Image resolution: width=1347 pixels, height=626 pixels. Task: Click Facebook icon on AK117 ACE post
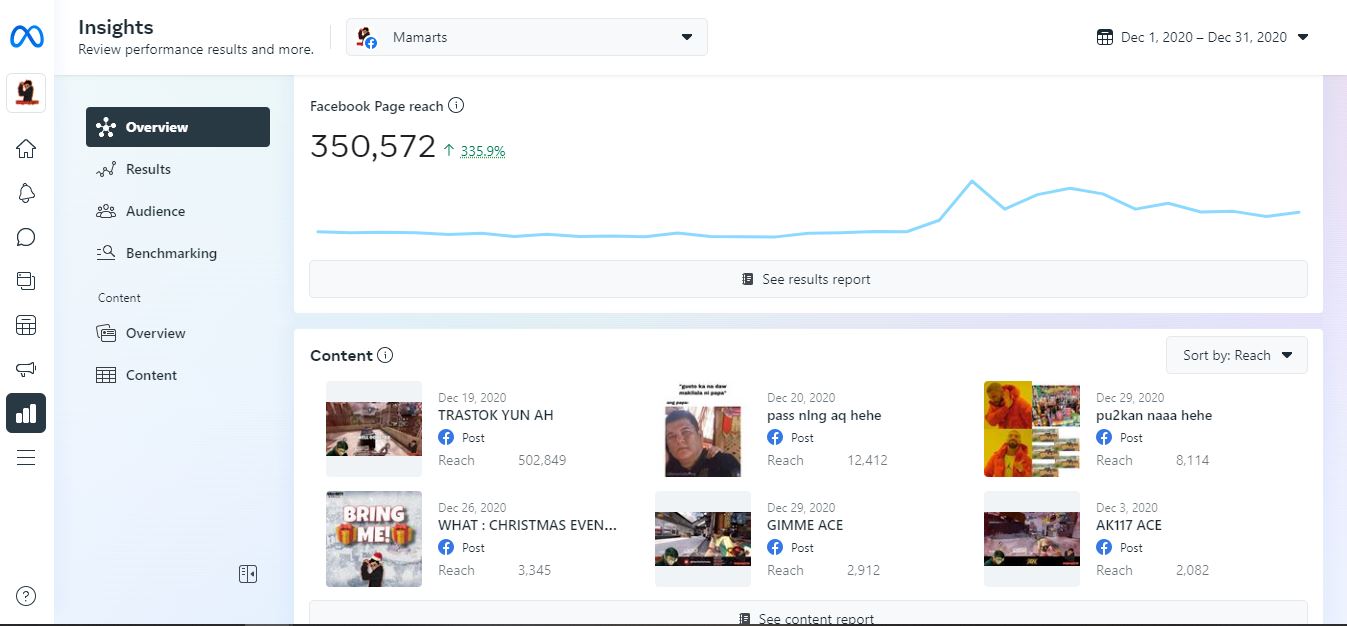coord(1104,547)
